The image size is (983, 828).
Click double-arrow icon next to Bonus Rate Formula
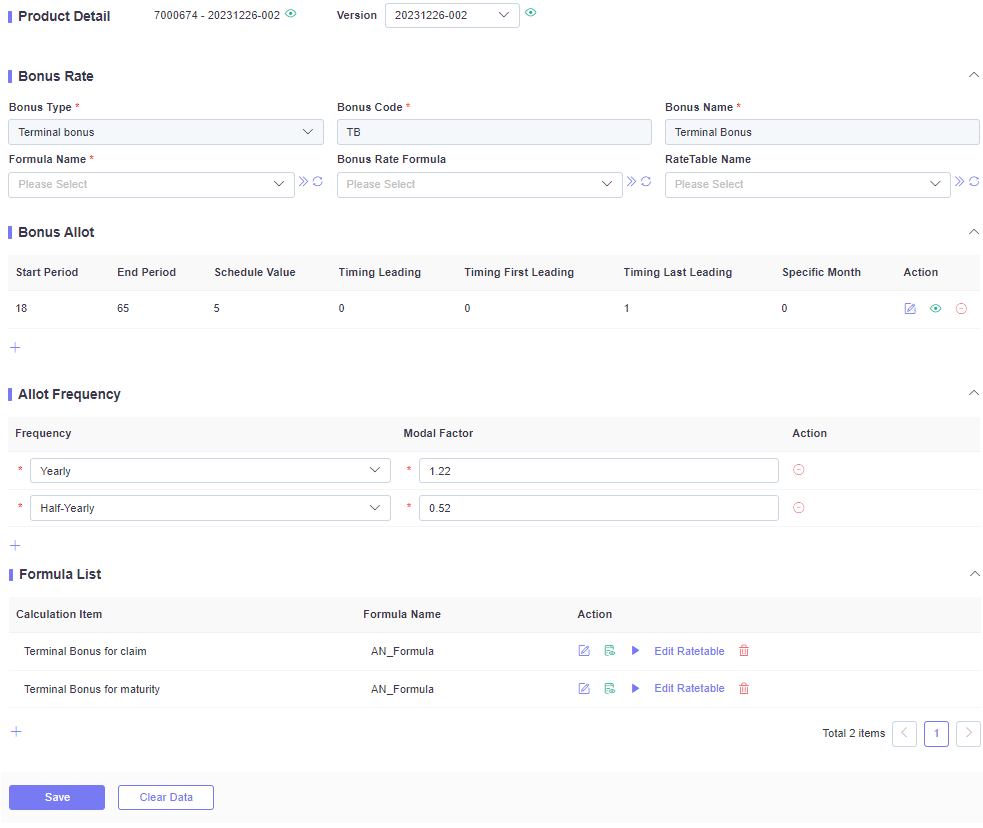click(x=631, y=182)
